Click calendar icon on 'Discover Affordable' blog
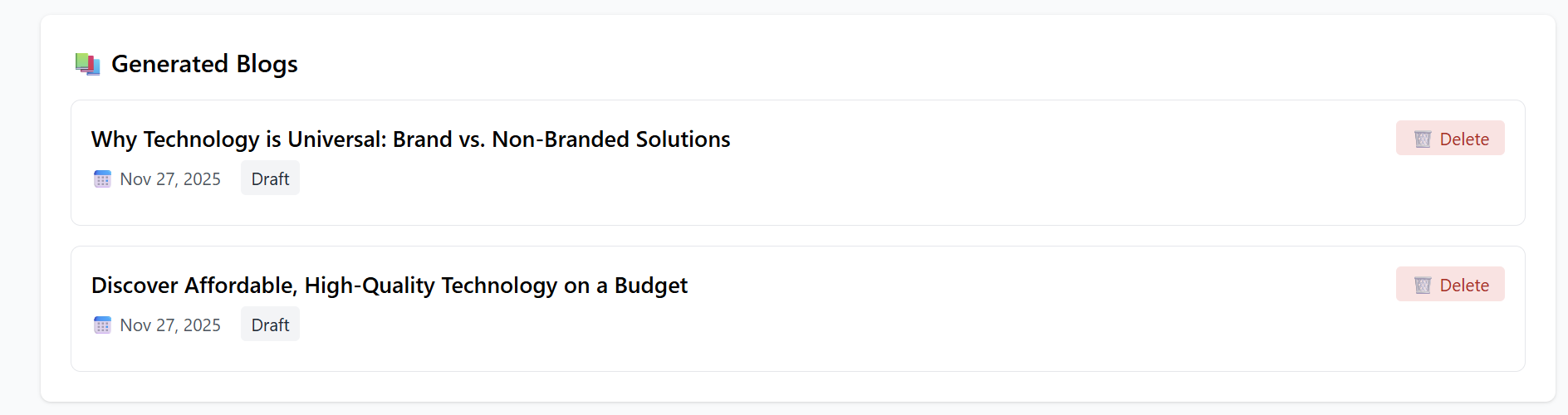This screenshot has height=415, width=1568. pos(102,325)
